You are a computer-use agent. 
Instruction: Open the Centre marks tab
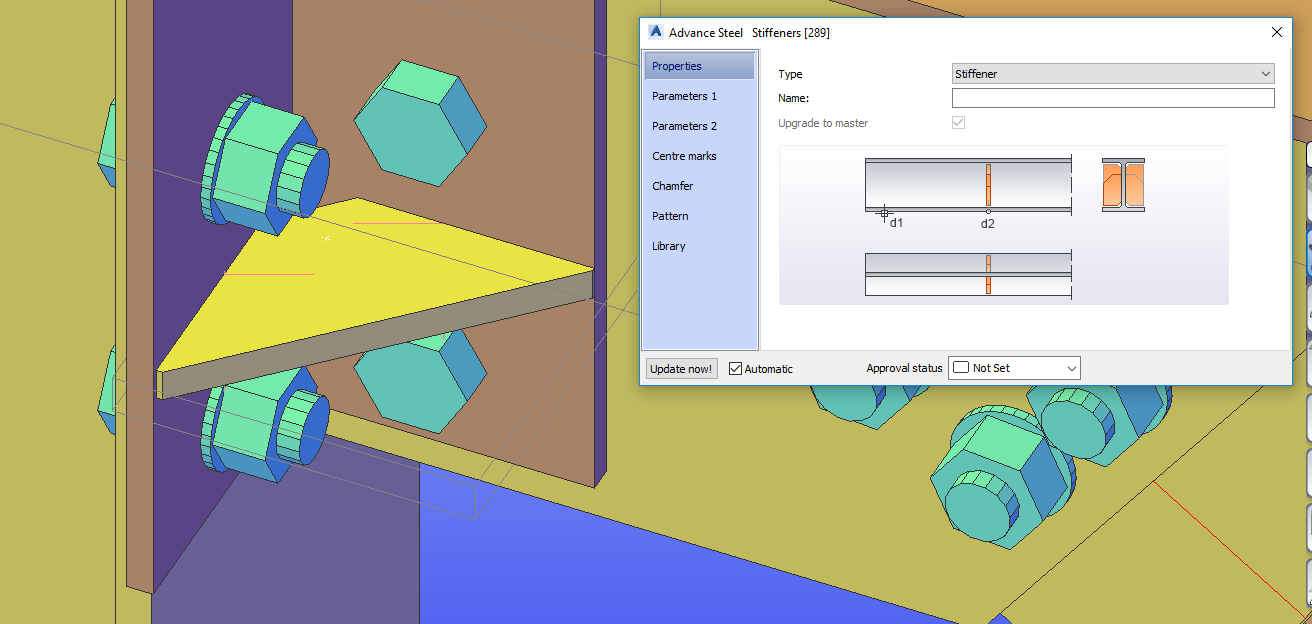[699, 156]
